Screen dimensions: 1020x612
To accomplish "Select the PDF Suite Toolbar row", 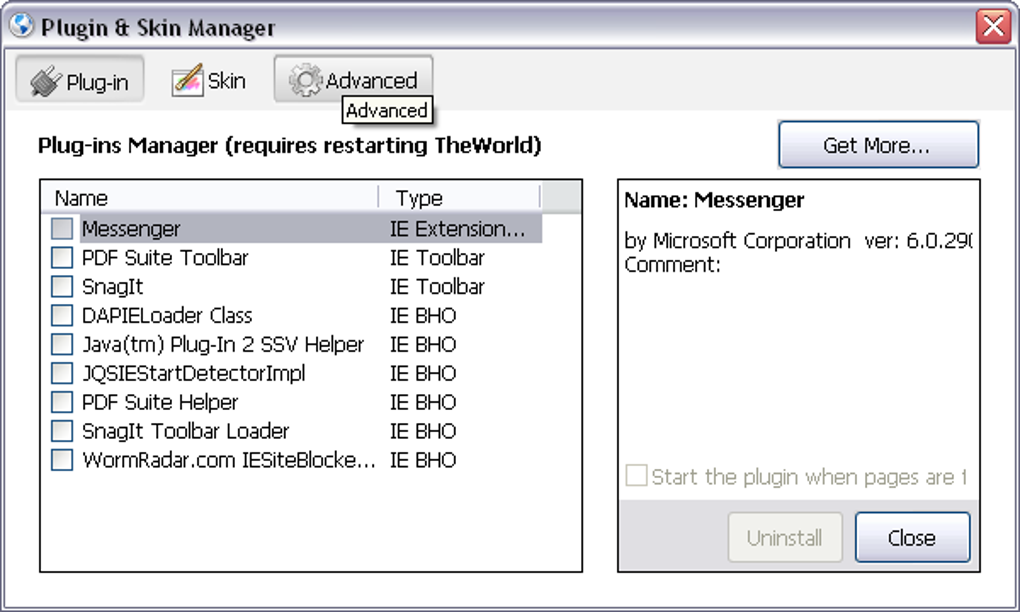I will pos(165,258).
